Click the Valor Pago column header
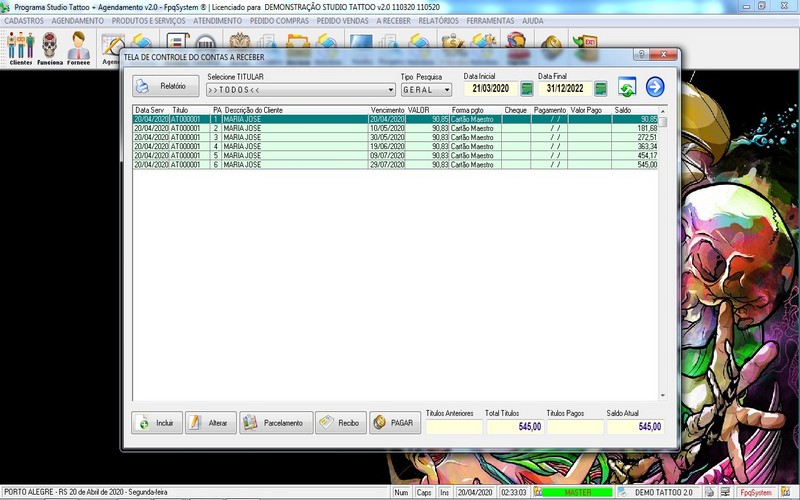Viewport: 800px width, 500px height. [x=586, y=110]
